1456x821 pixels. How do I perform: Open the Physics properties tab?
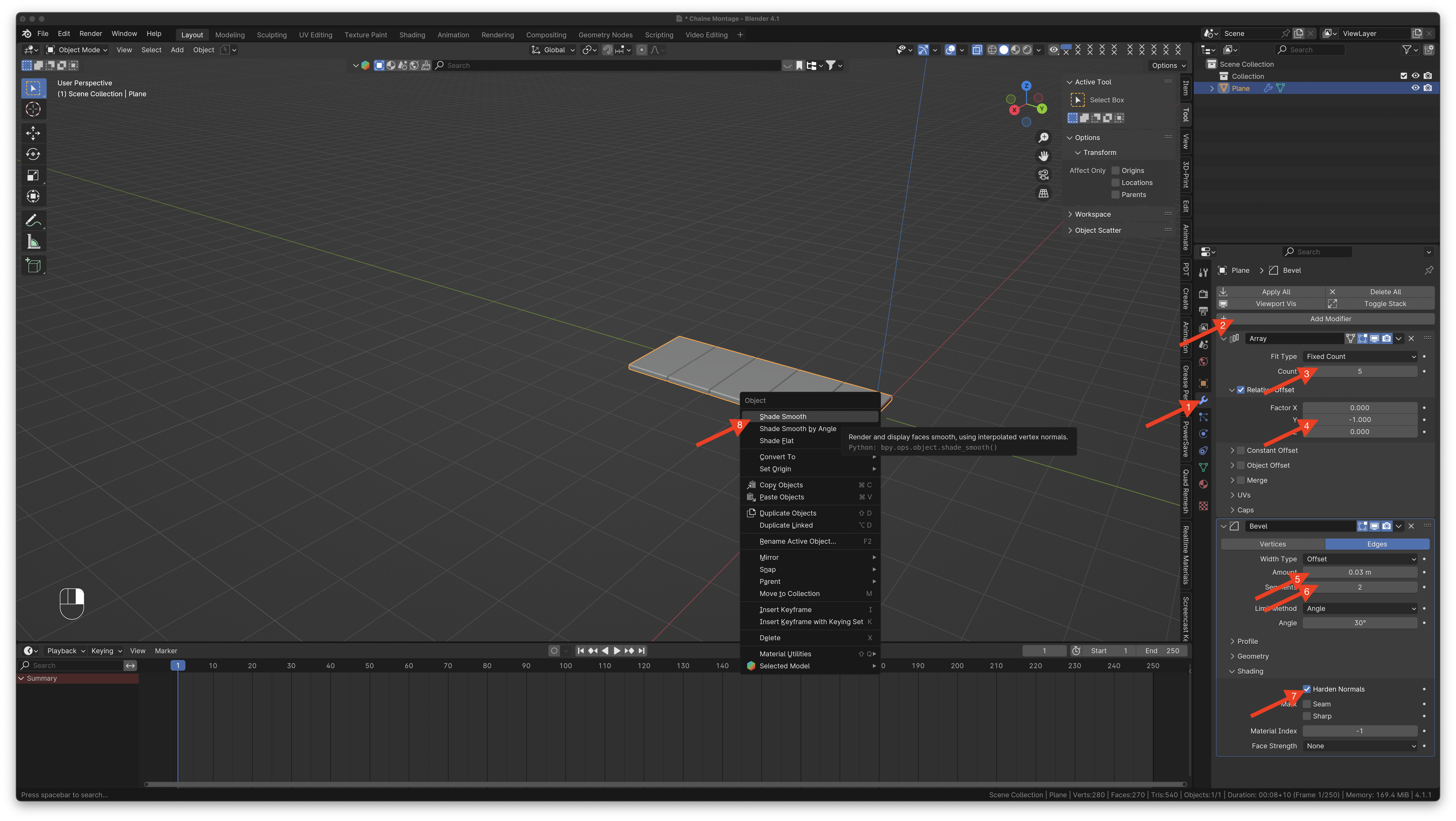1203,433
